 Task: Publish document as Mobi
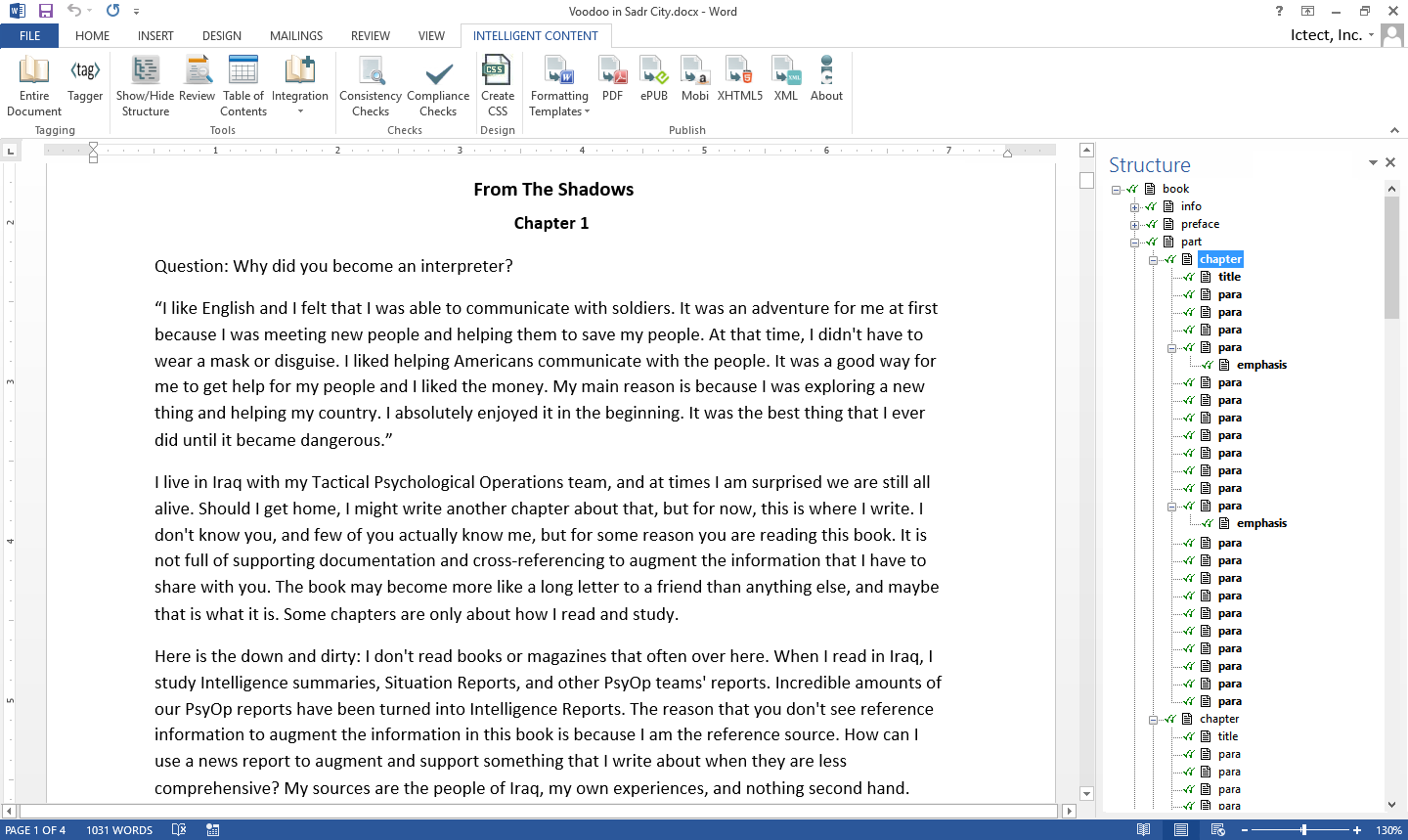tap(695, 80)
